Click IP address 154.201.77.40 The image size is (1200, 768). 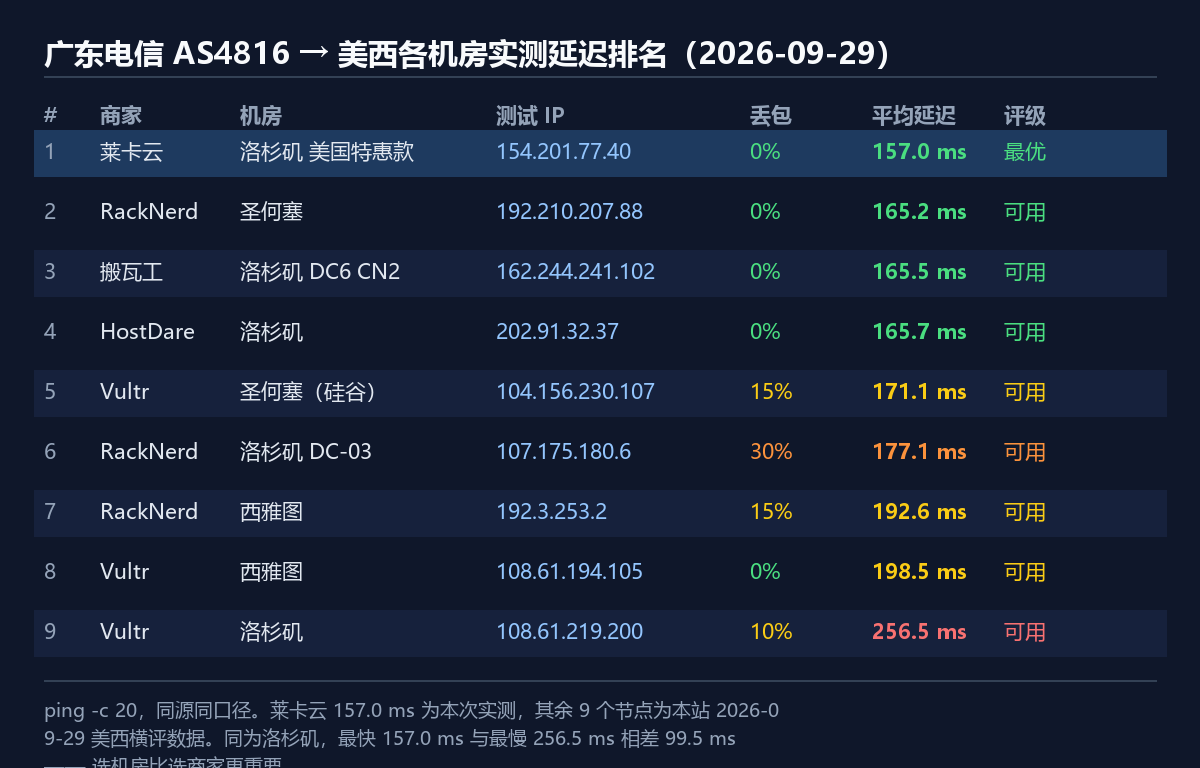563,152
